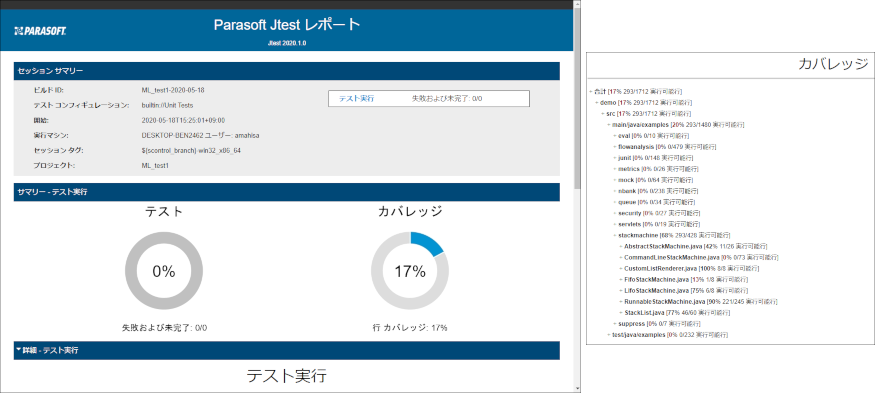
Task: Click the サマリー - テスト実行 section header
Action: (x=287, y=192)
